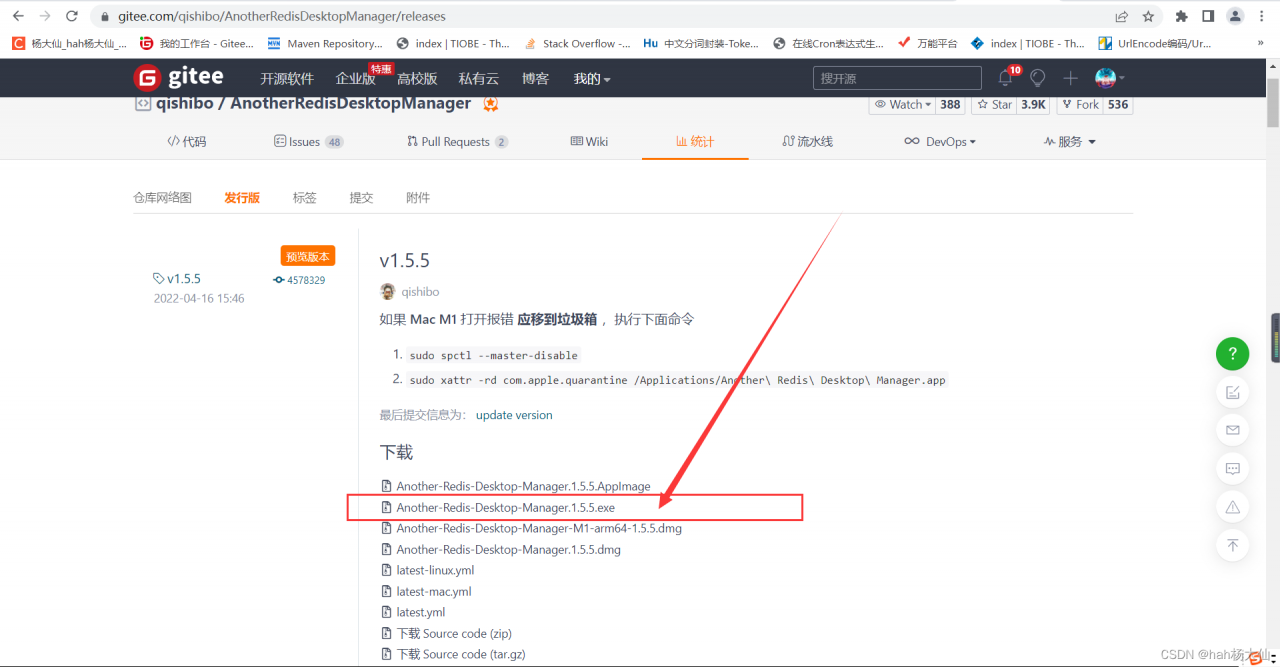Download Source code (zip)
The image size is (1280, 667).
click(x=454, y=633)
